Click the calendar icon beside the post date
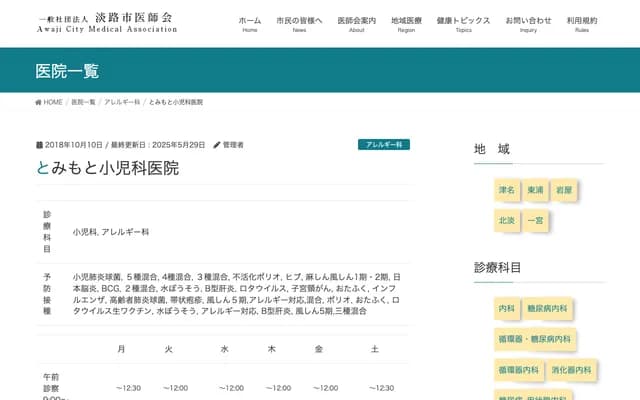Image resolution: width=640 pixels, height=400 pixels. [39, 145]
